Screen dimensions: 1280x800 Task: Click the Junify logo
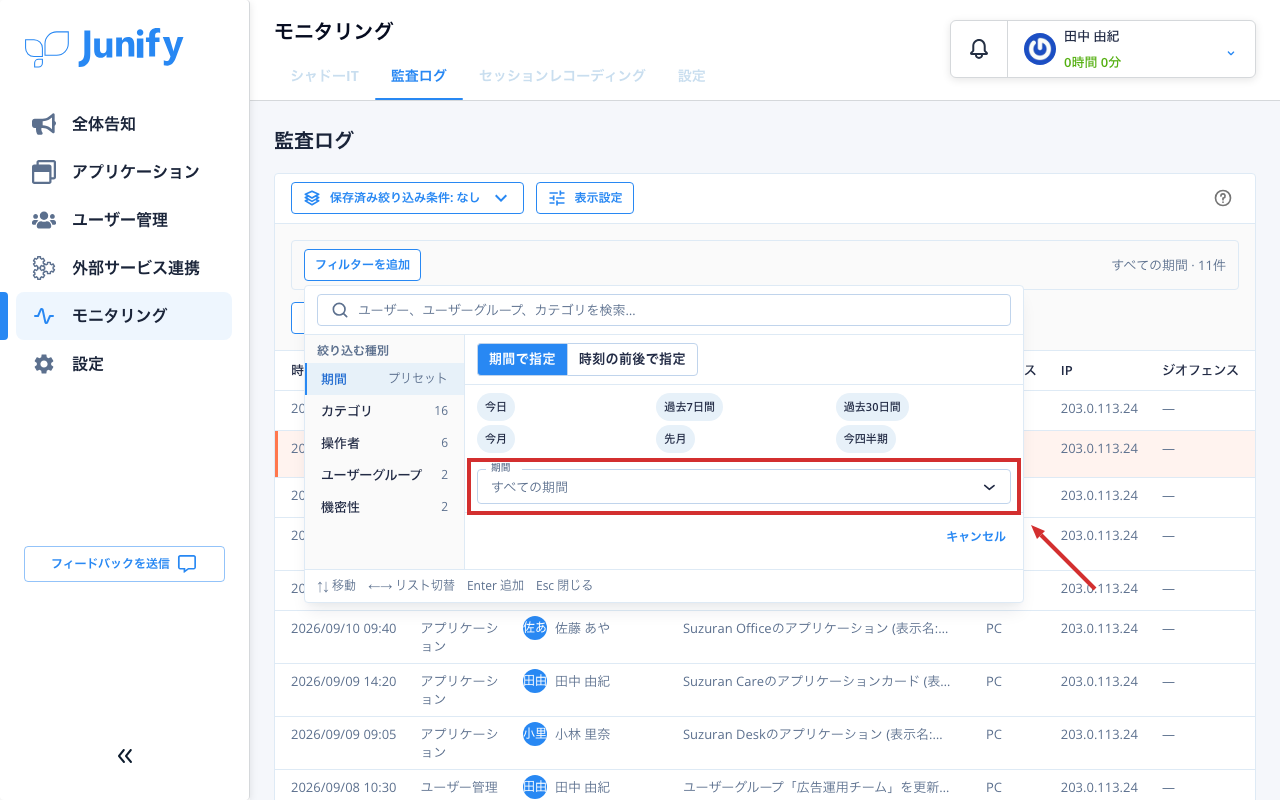(104, 47)
